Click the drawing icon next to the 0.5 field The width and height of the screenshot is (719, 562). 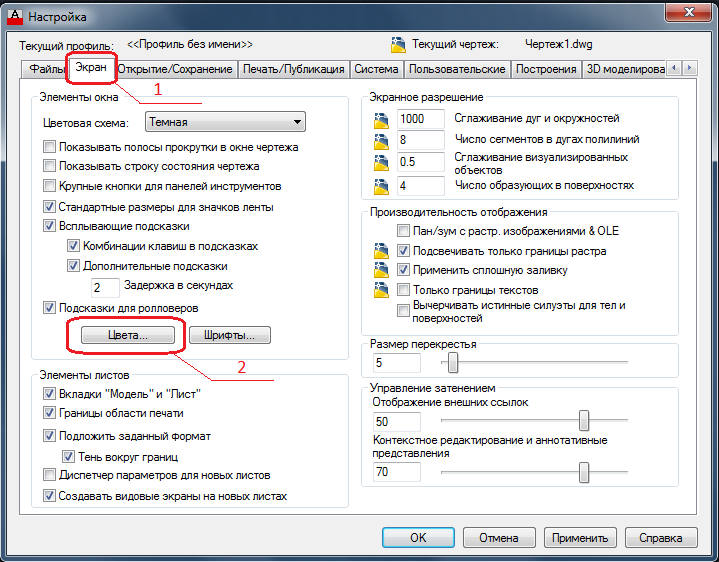381,162
